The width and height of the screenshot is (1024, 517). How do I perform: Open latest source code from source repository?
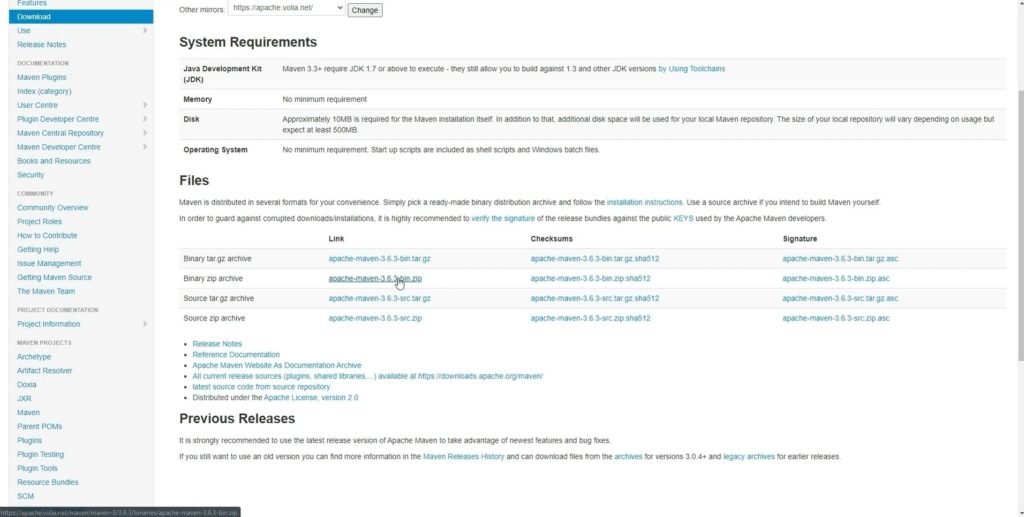point(261,387)
